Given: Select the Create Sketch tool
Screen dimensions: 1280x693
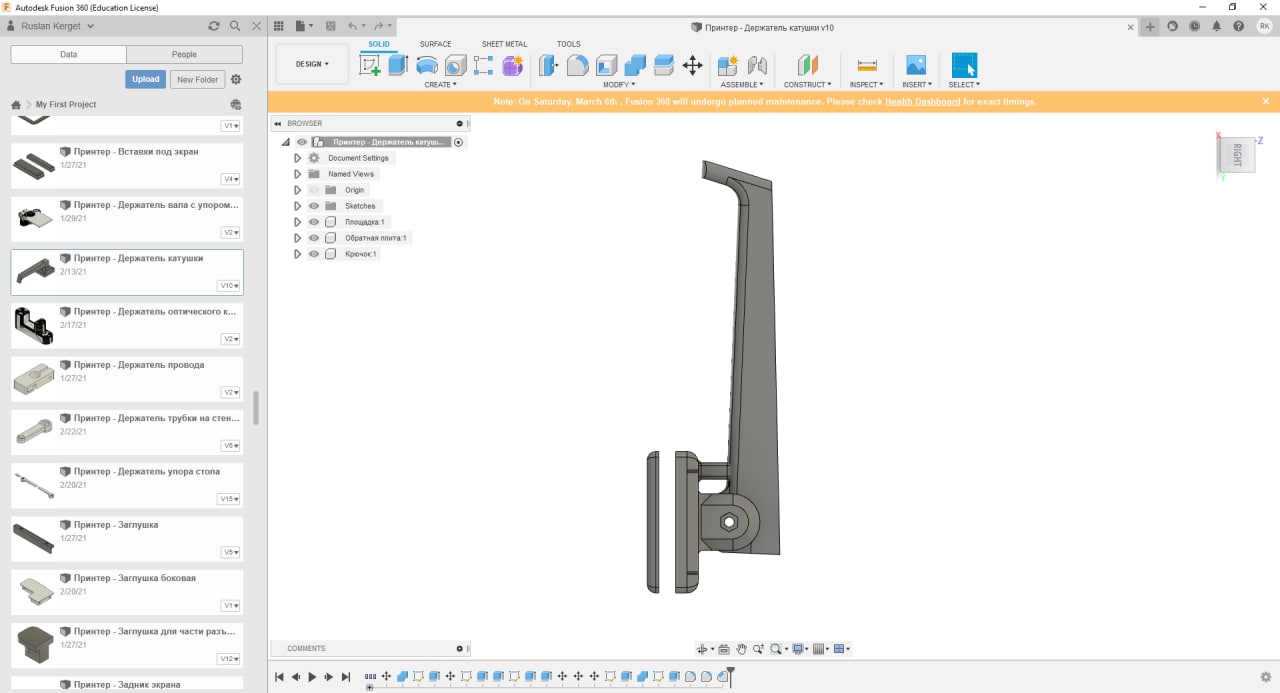Looking at the screenshot, I should [x=370, y=66].
